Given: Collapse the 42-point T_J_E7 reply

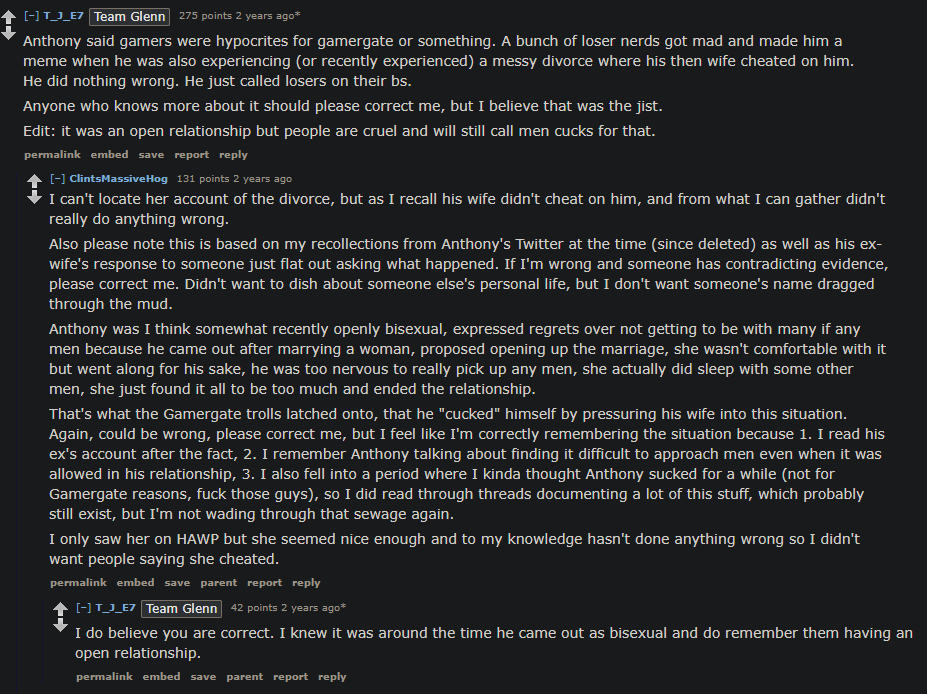Looking at the screenshot, I should [83, 607].
